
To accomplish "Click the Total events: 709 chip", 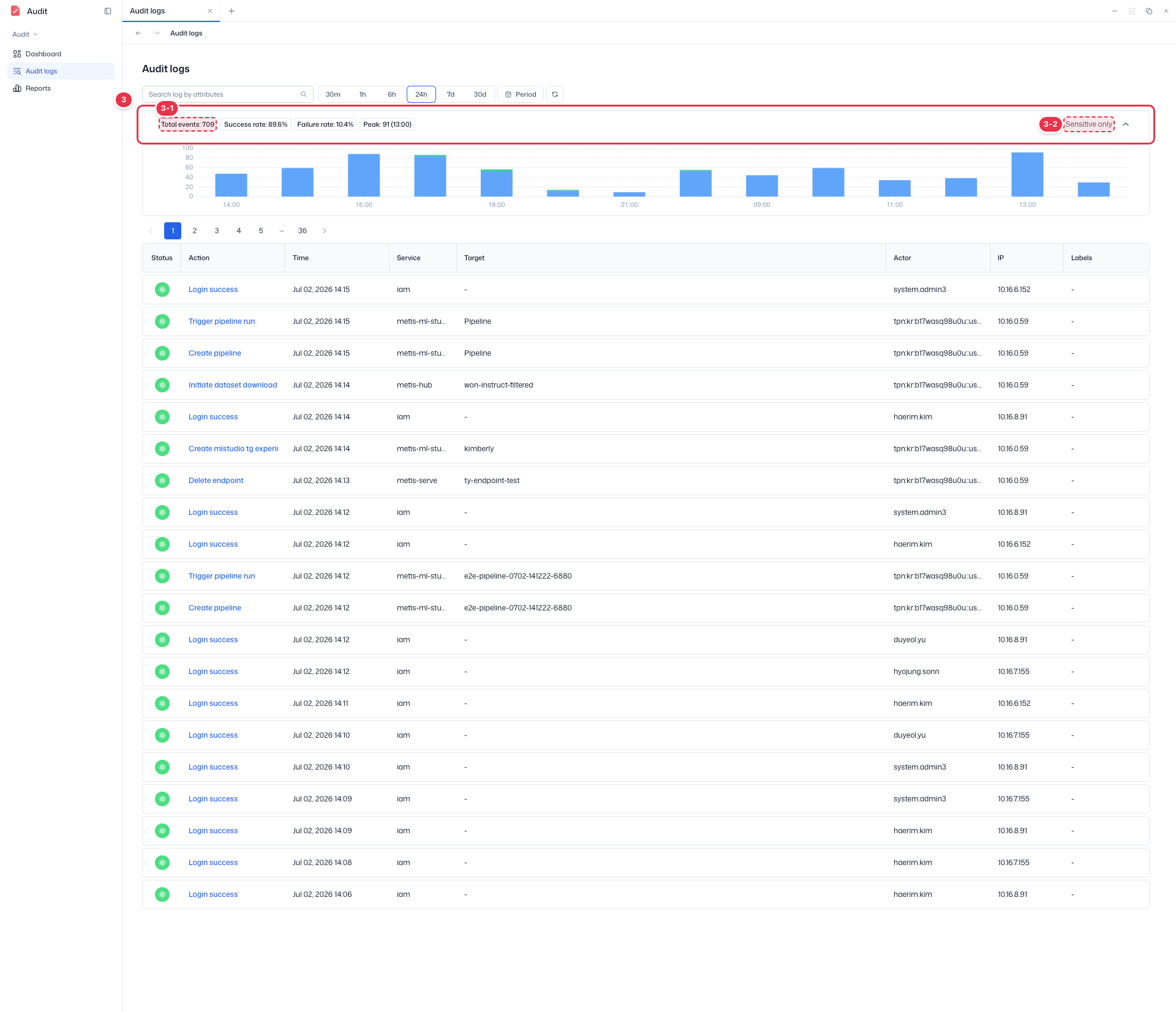I will pos(187,124).
